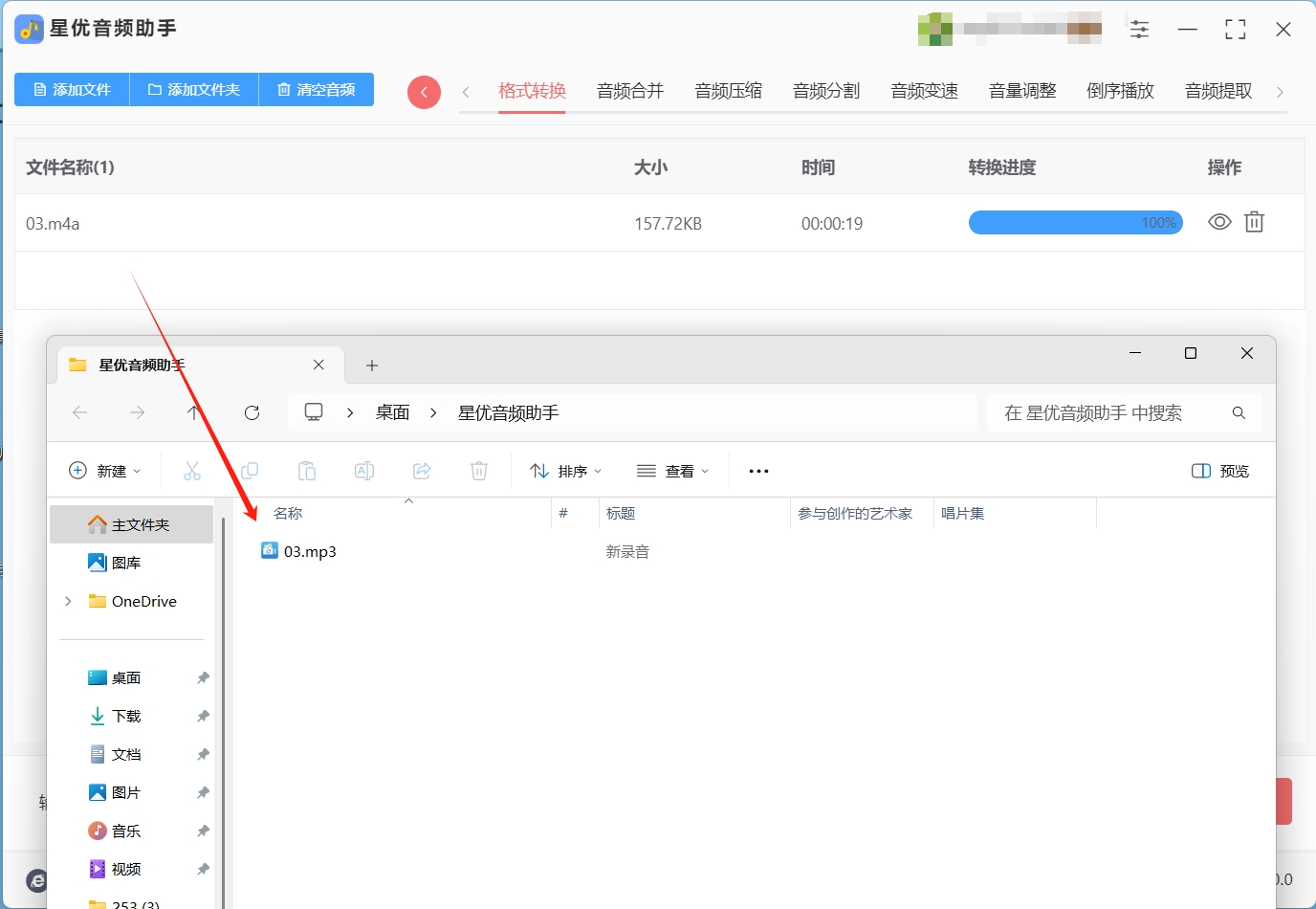Click the search box in Explorer
1316x909 pixels.
[1125, 412]
